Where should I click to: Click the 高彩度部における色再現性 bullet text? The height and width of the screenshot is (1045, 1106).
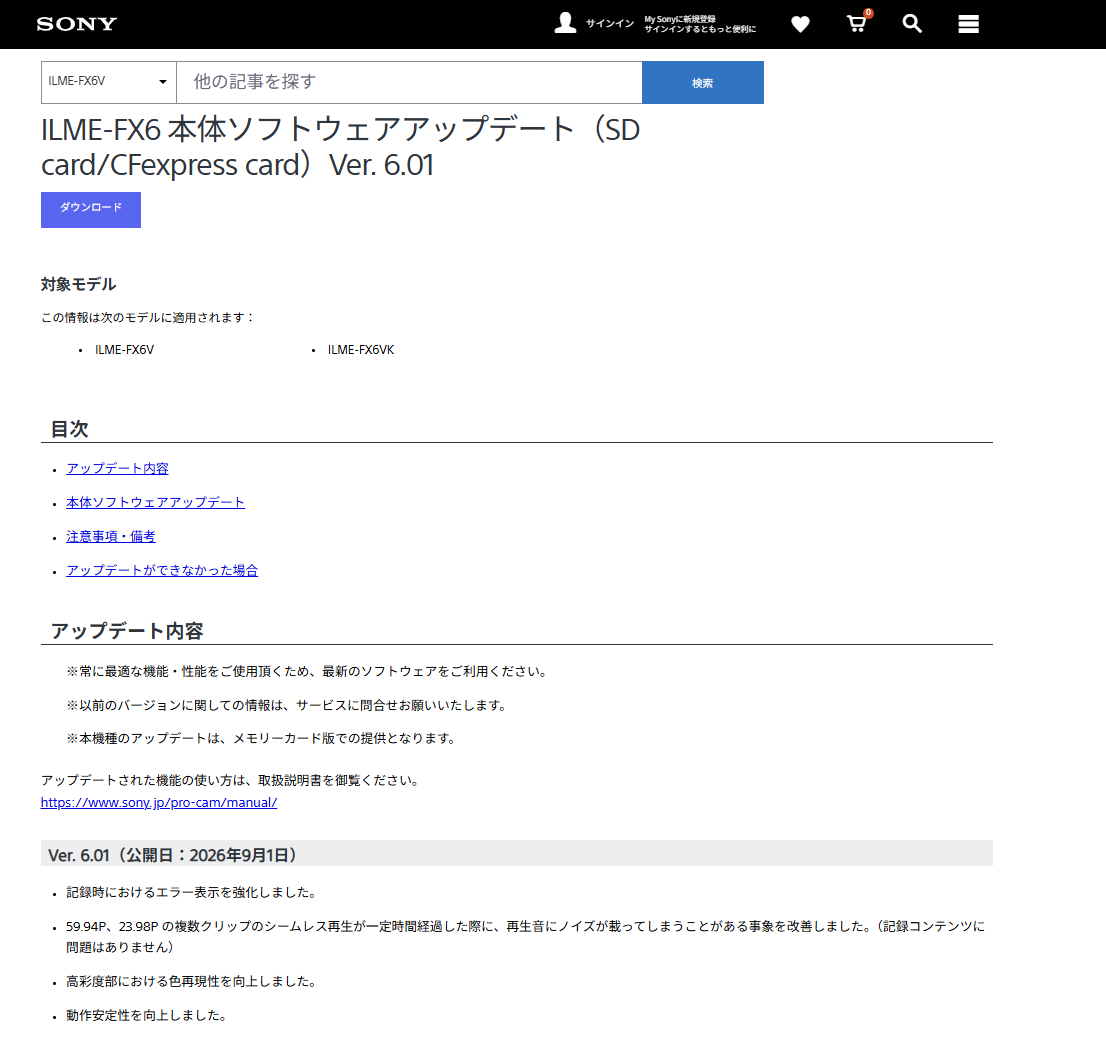[193, 982]
